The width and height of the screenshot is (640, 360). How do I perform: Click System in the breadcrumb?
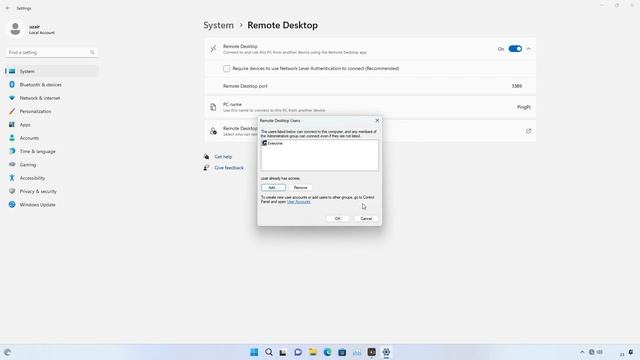pyautogui.click(x=218, y=25)
